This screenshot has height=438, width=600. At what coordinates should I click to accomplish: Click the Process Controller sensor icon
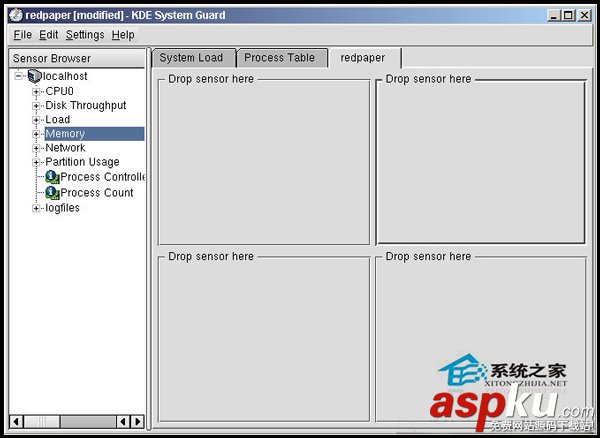tap(52, 177)
